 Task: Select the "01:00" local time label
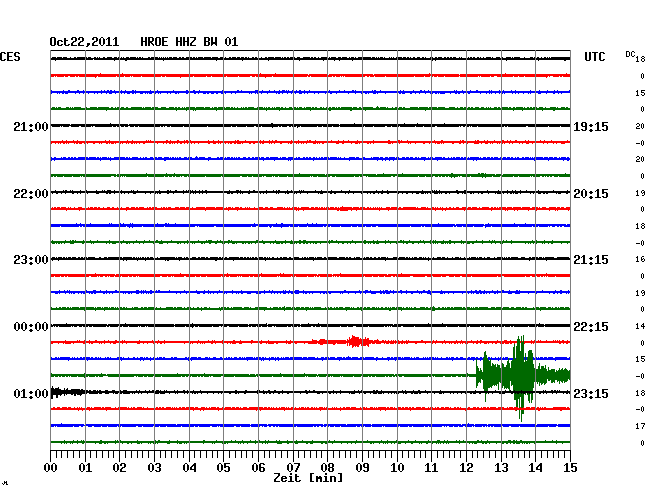tap(31, 393)
